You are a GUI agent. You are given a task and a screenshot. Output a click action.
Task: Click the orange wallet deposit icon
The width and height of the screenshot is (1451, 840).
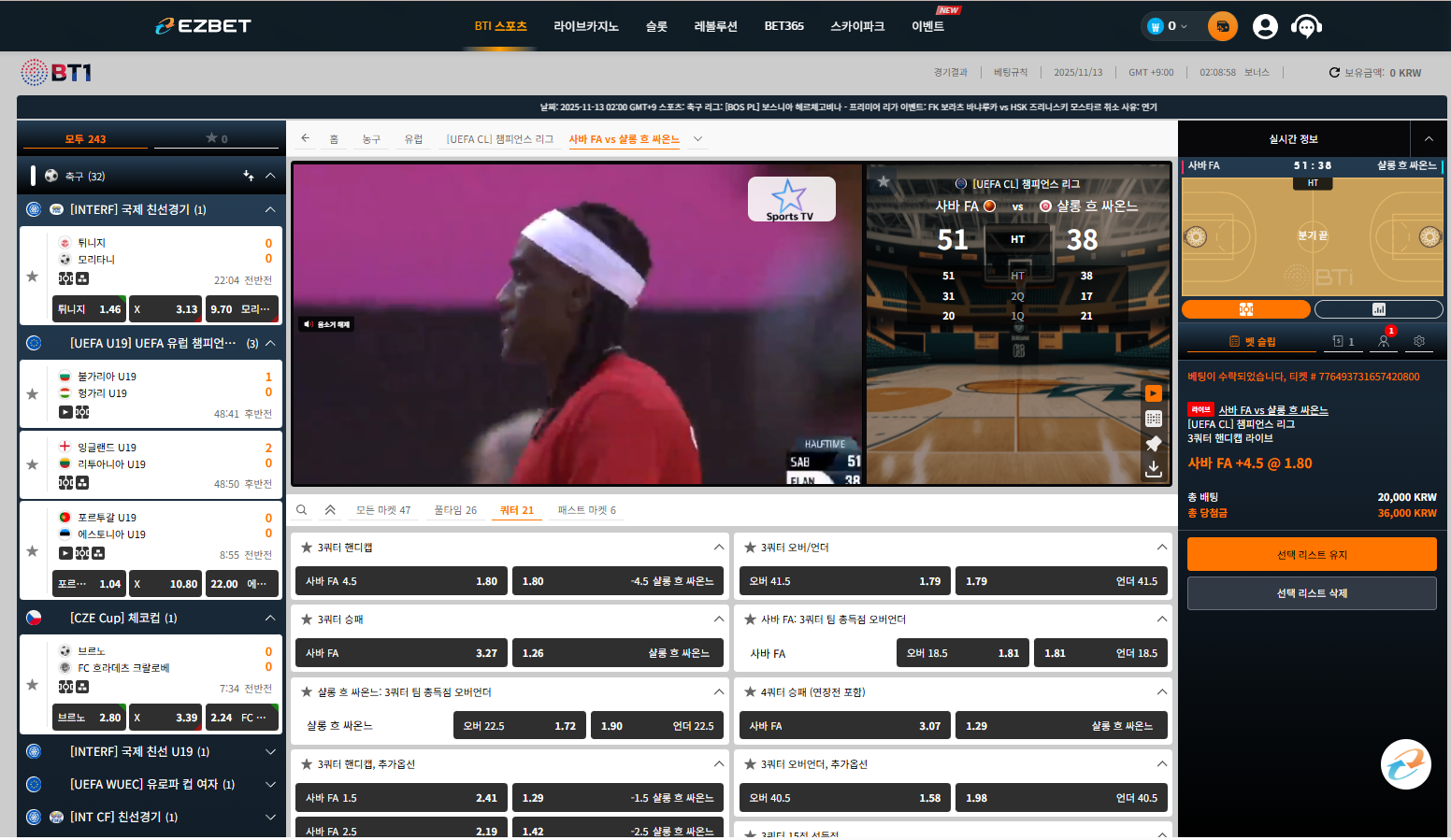[x=1222, y=26]
